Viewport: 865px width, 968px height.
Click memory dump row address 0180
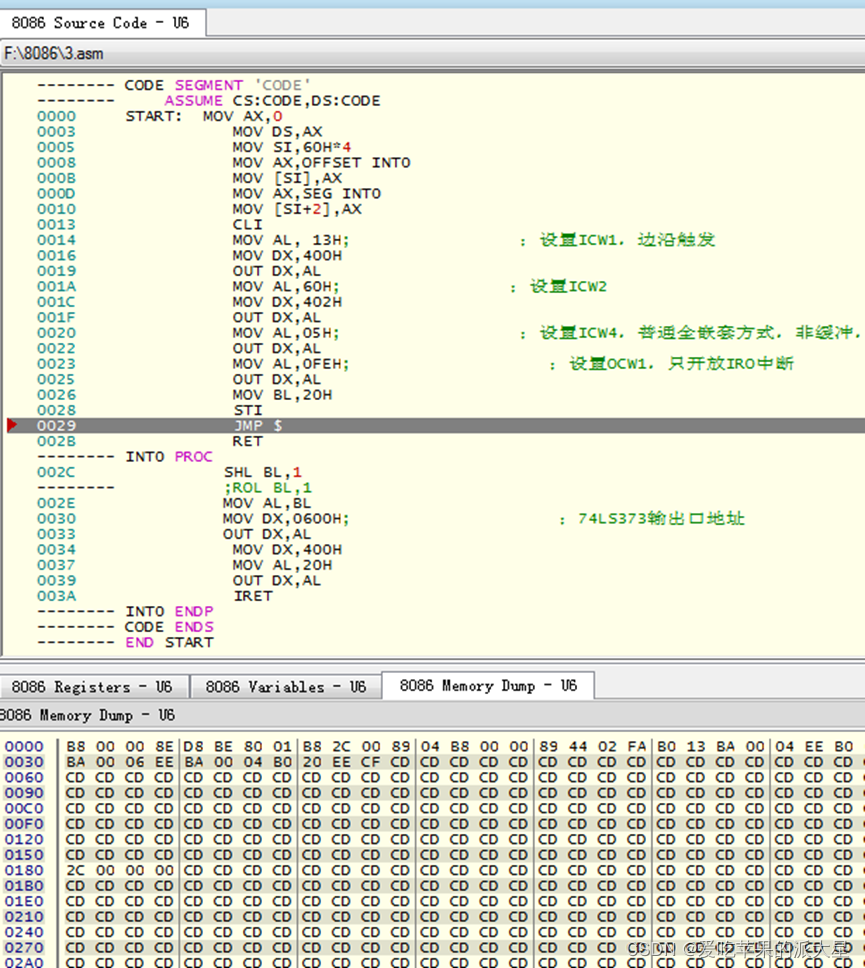click(x=24, y=869)
